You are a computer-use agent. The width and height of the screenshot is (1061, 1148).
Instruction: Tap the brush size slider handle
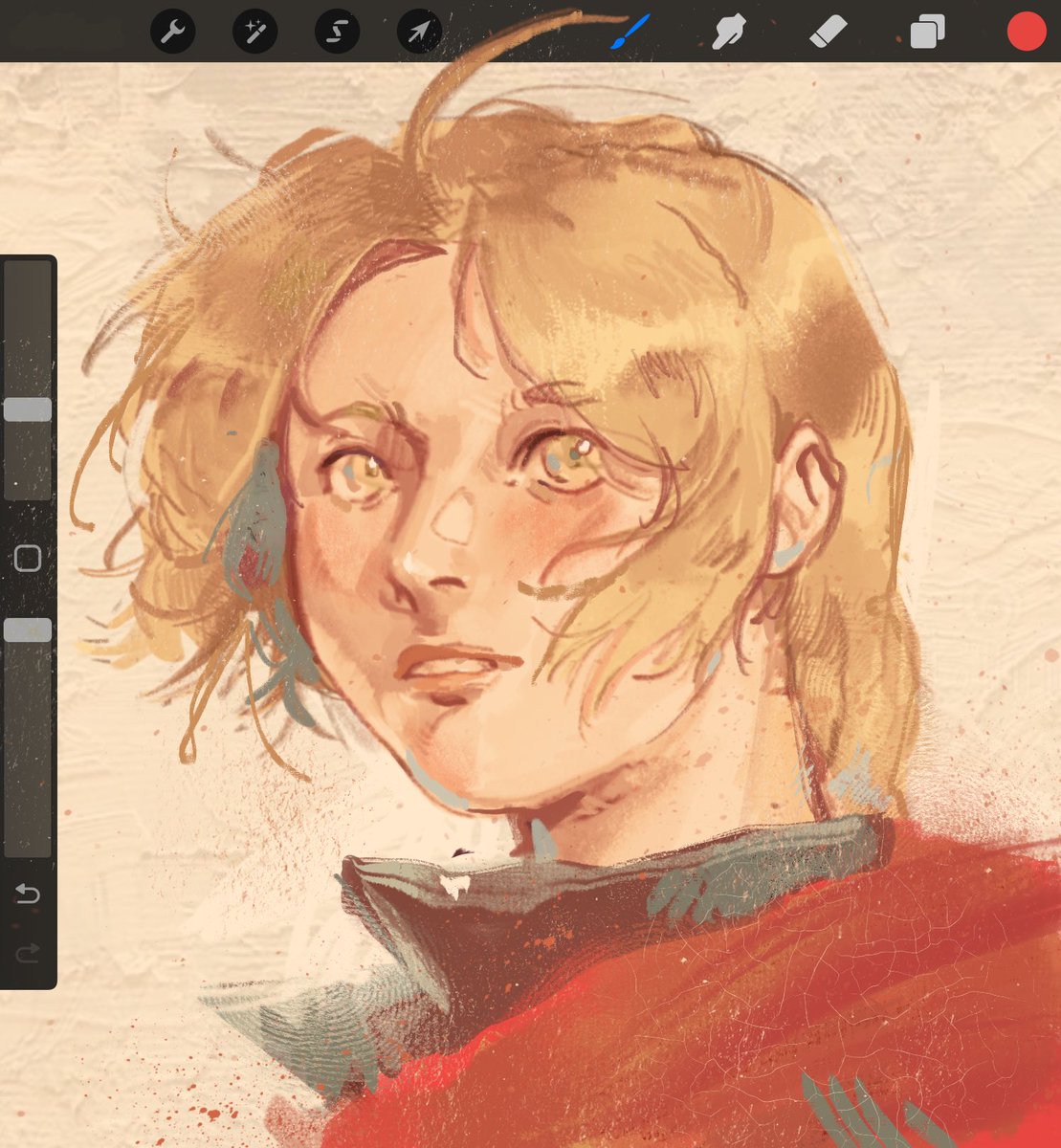(x=28, y=408)
